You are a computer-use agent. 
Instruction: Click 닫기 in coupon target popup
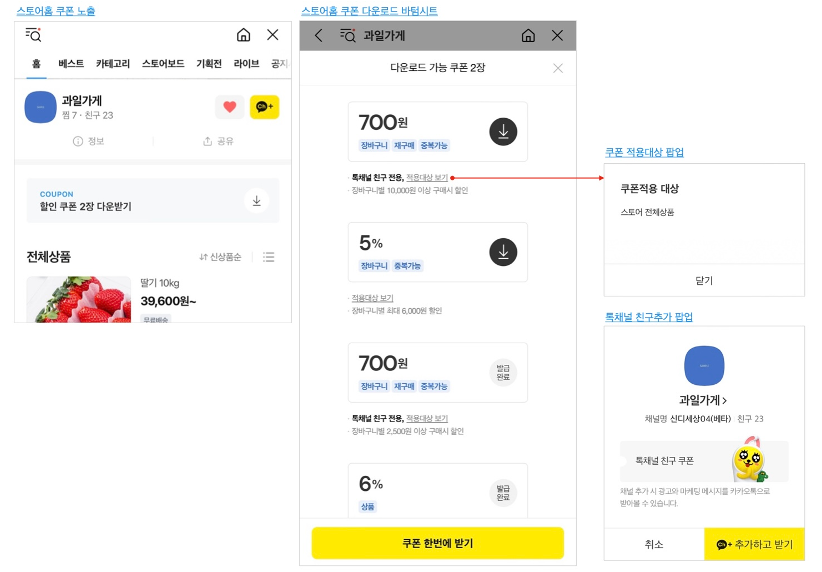point(704,280)
